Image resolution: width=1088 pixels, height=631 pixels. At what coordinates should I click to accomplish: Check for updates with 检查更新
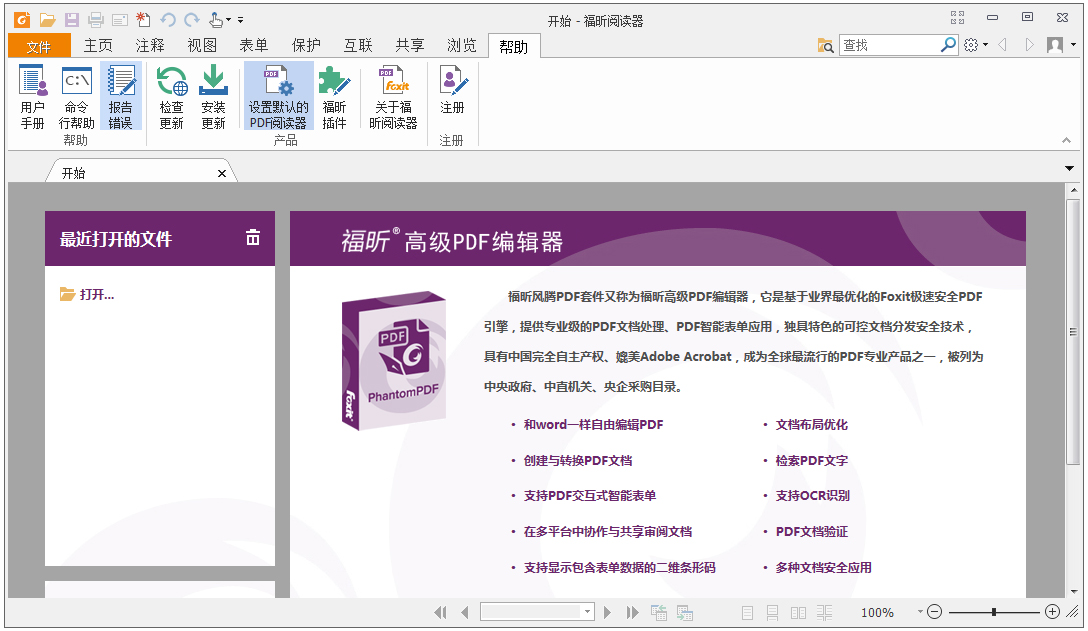tap(171, 97)
